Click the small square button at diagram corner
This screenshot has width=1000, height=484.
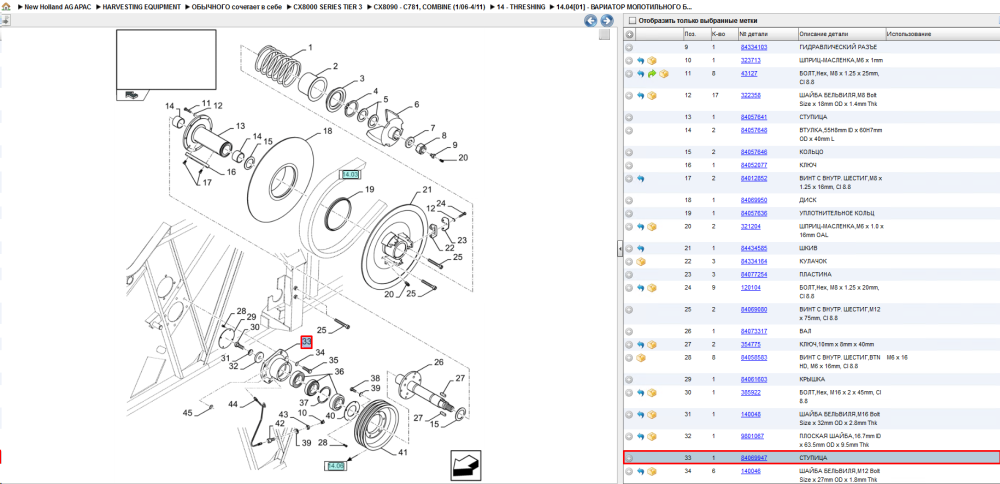click(x=604, y=35)
